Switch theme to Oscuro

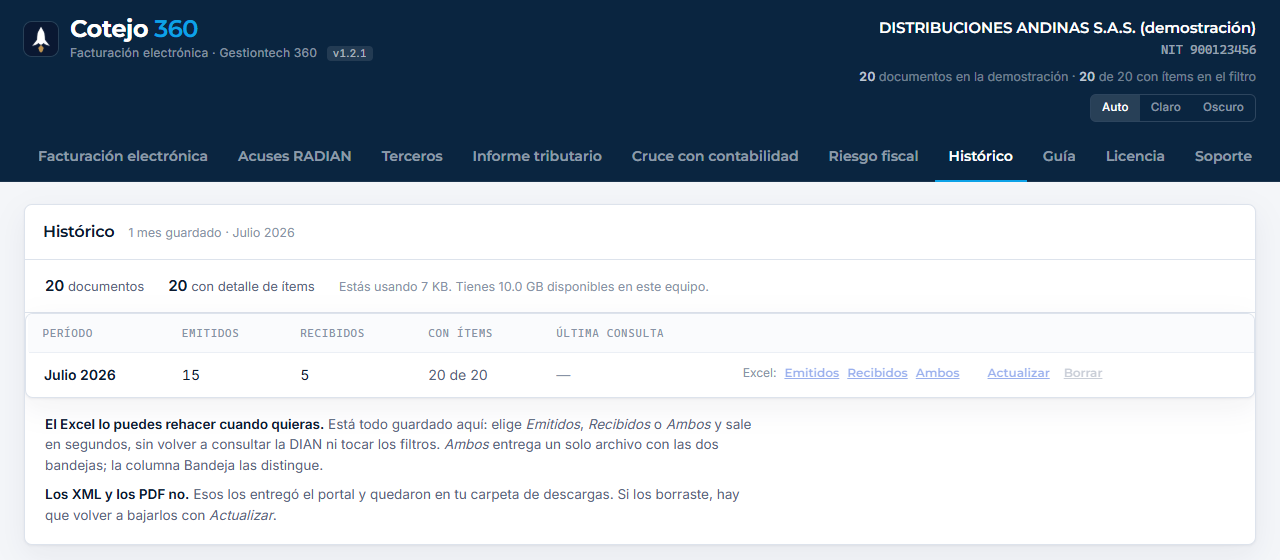tap(1223, 107)
